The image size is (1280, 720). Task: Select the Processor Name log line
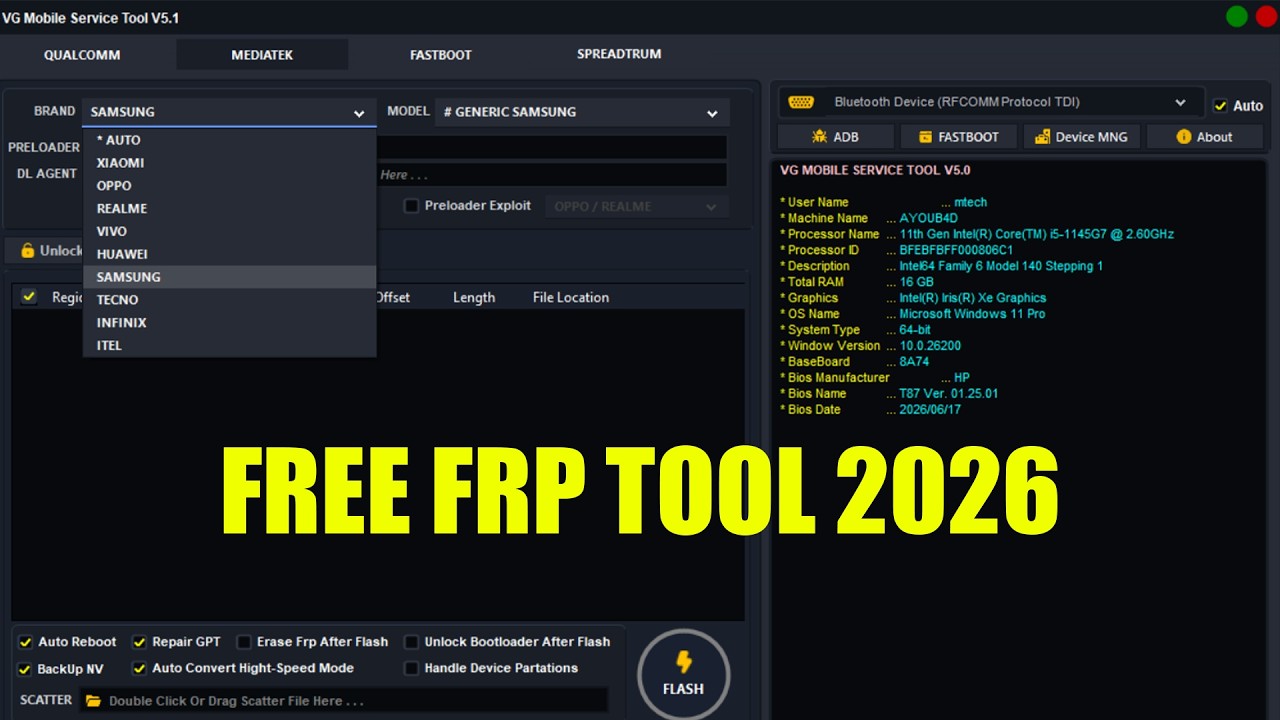click(x=977, y=234)
